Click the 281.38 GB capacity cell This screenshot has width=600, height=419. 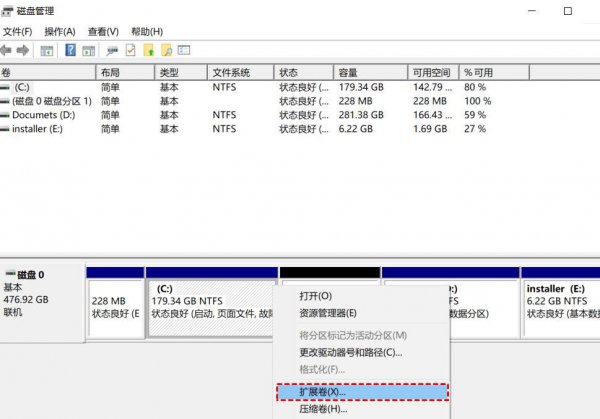click(361, 115)
